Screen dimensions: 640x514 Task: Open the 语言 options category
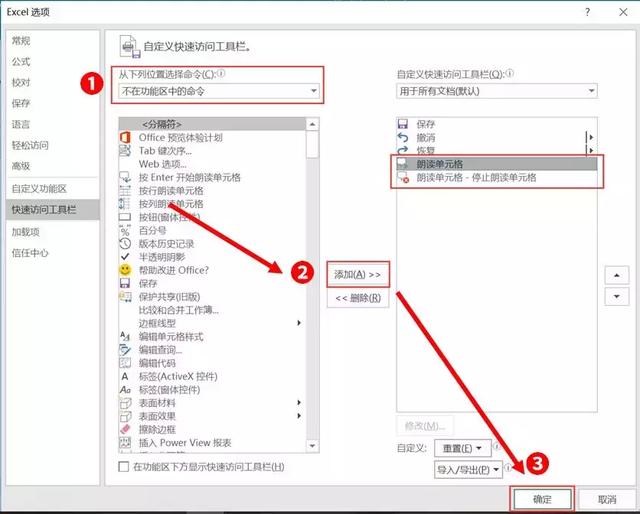[x=53, y=124]
